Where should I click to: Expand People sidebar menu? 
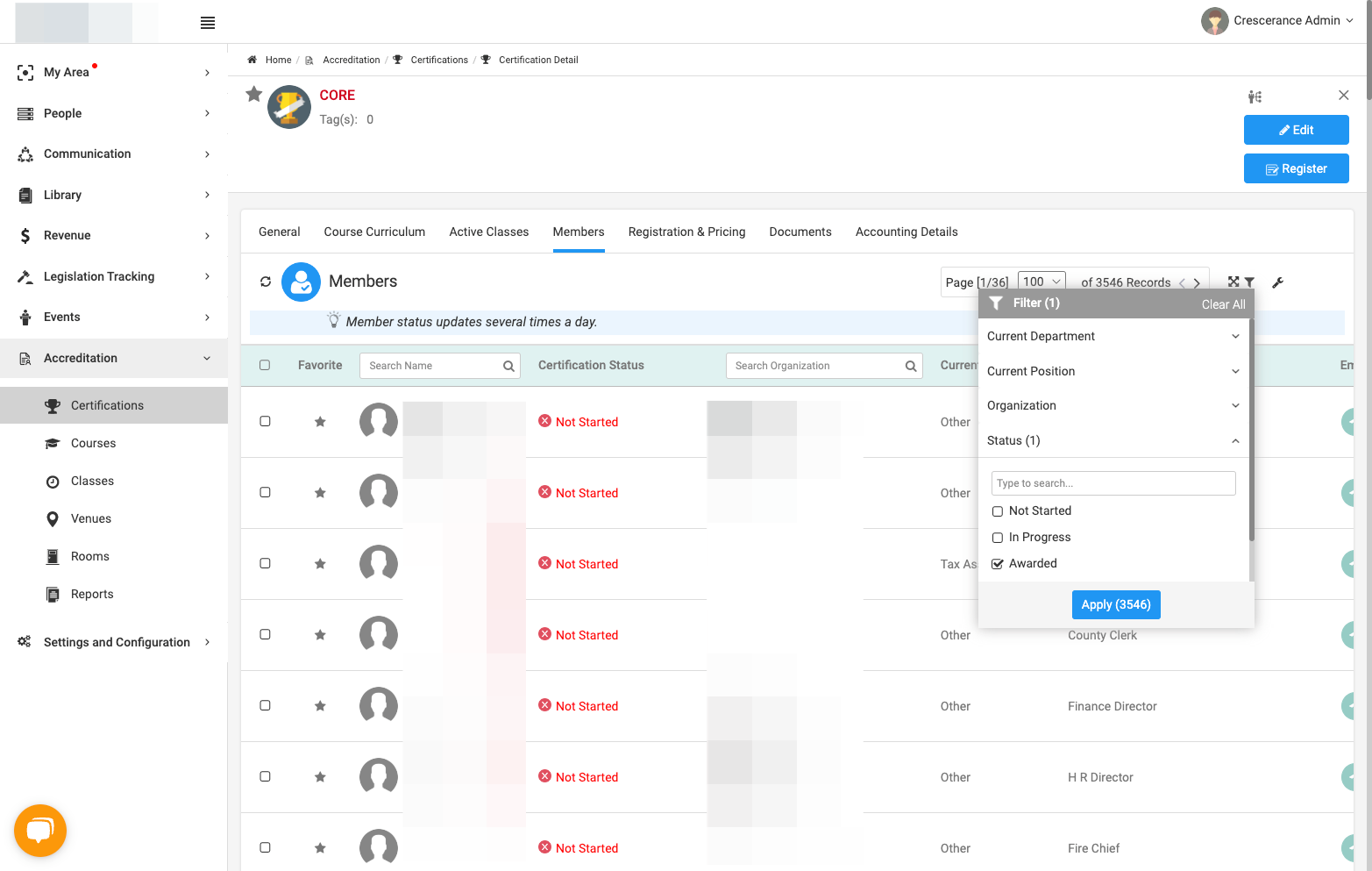(x=114, y=113)
